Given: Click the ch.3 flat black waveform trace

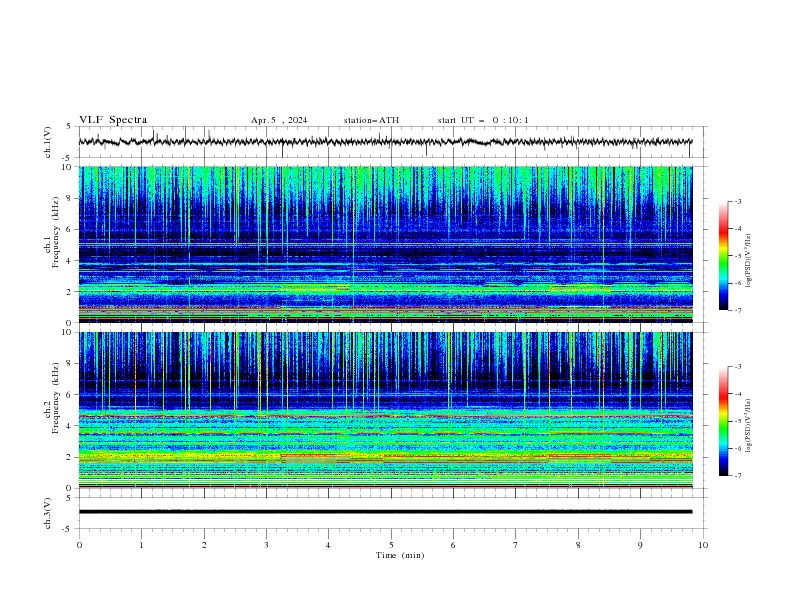Looking at the screenshot, I should click(385, 512).
